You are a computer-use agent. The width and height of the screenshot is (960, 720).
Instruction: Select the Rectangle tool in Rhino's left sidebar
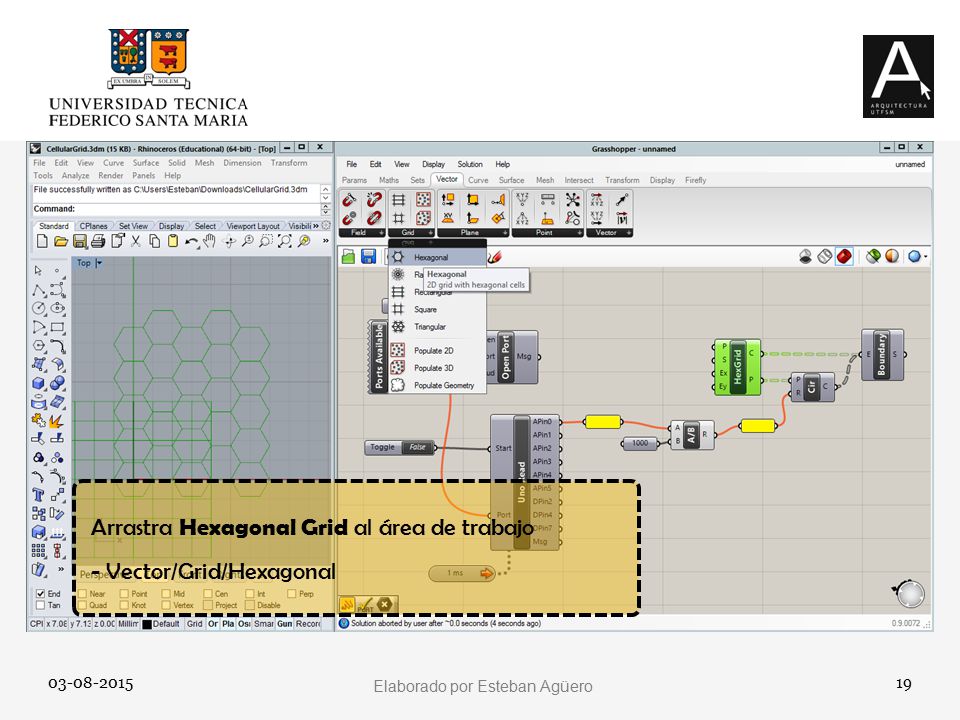pos(58,328)
